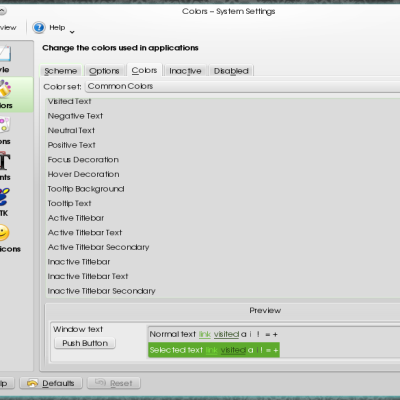400x400 pixels.
Task: Select the Inactive Titlebar row
Action: 223,262
